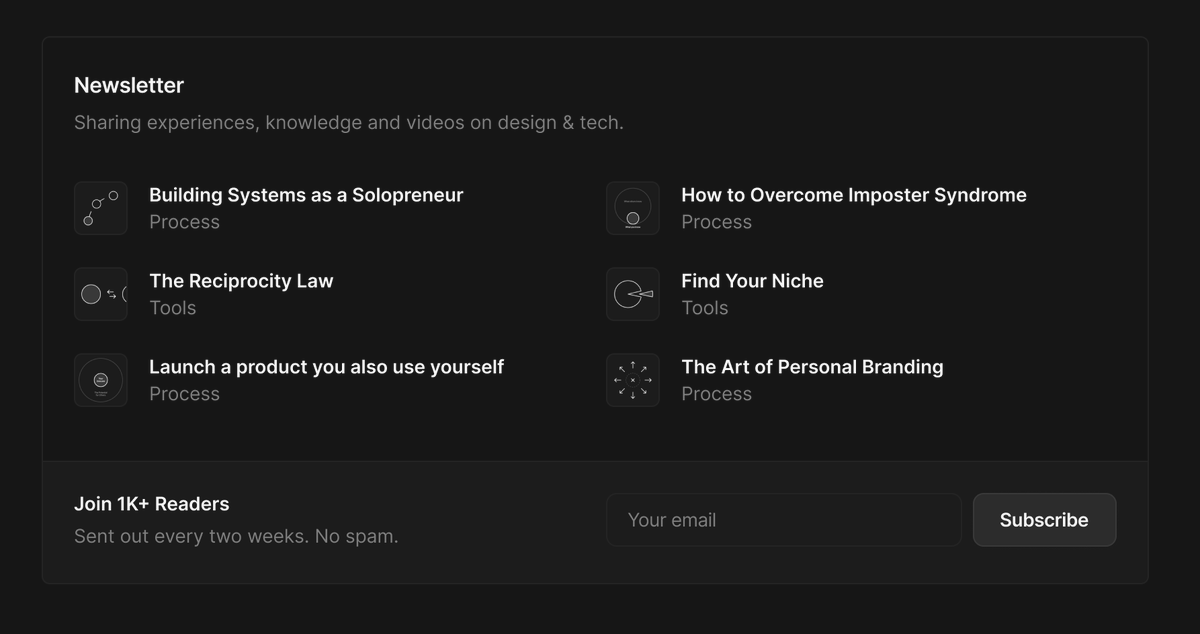The height and width of the screenshot is (634, 1200).
Task: Click the 'Sharing experiences, knowledge and videos' subtitle
Action: coord(349,123)
